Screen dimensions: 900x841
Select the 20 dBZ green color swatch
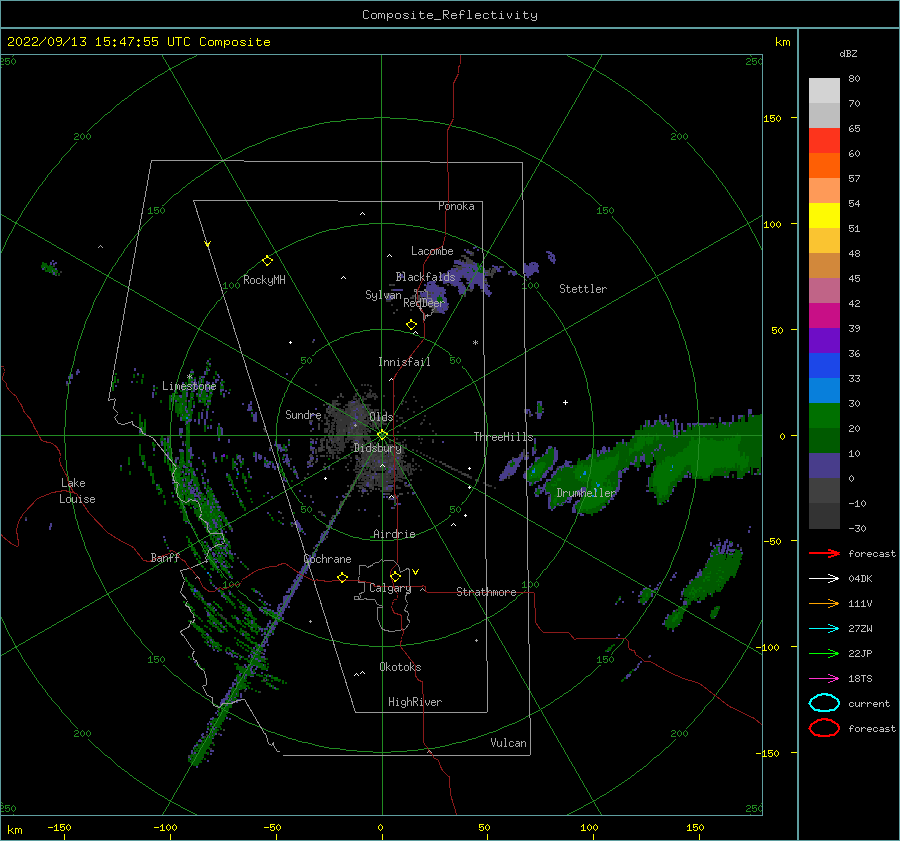(x=824, y=416)
